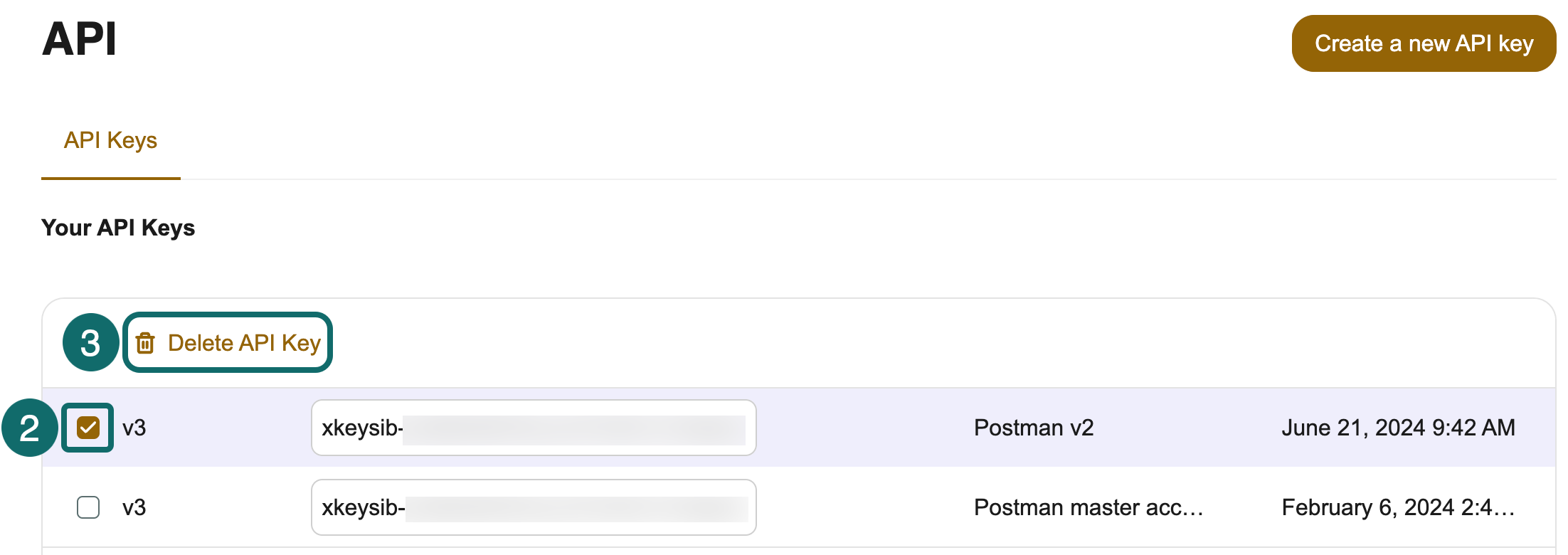1568x555 pixels.
Task: Click the June 21, 2024 creation date
Action: (x=1397, y=428)
